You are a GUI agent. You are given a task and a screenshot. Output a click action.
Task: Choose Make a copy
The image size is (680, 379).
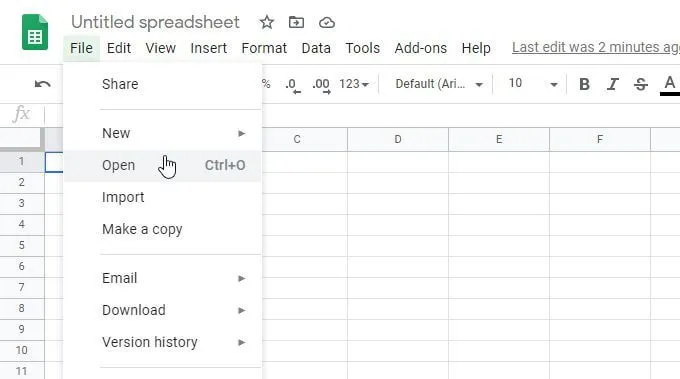(x=163, y=229)
